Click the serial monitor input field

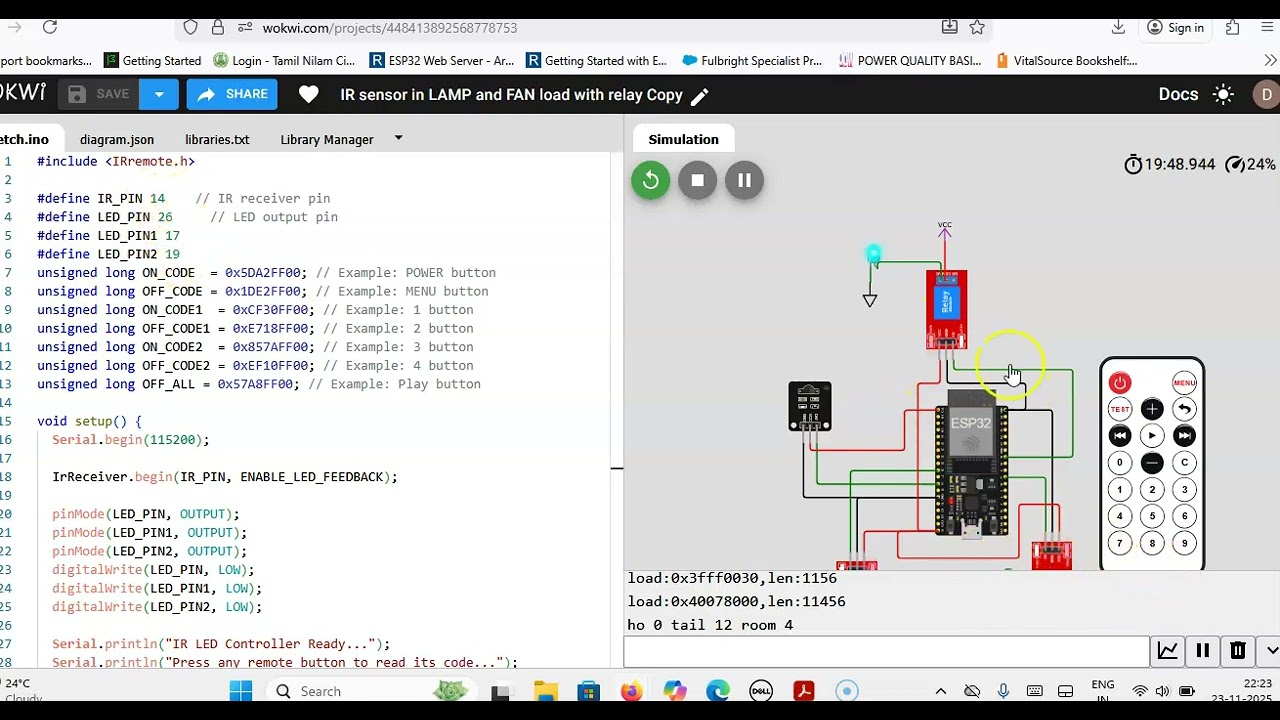point(886,651)
